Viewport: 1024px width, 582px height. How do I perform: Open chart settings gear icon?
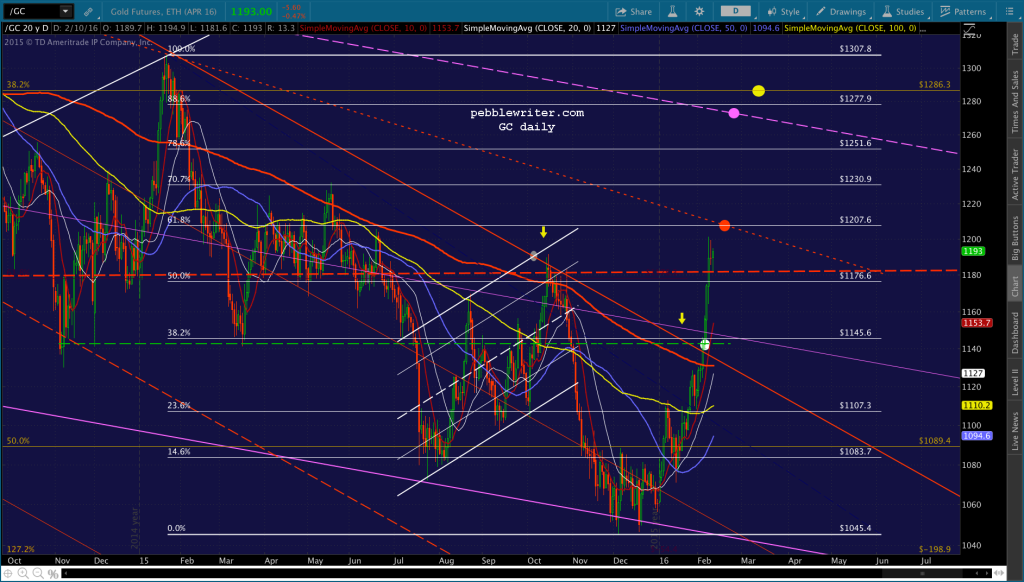(x=699, y=12)
